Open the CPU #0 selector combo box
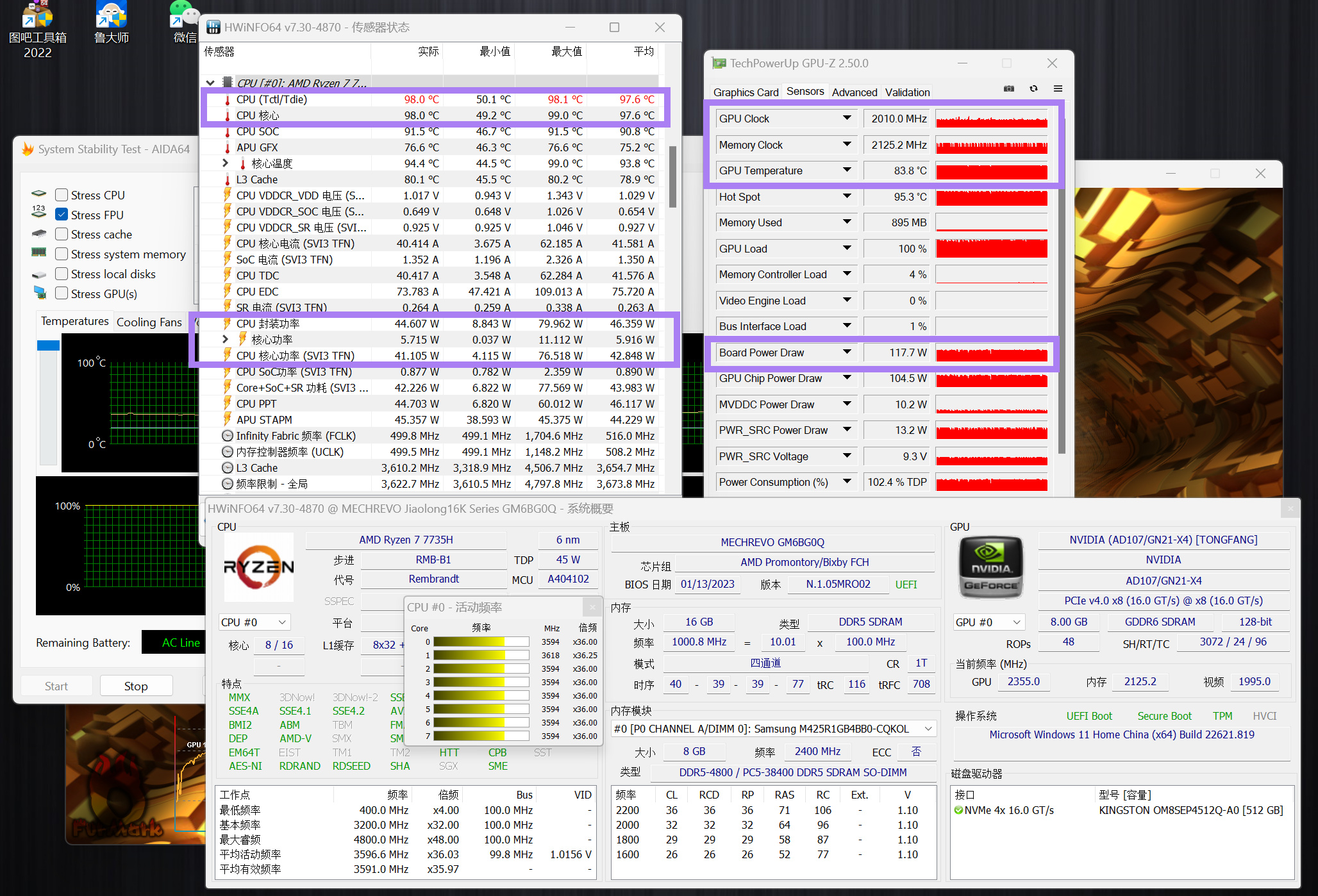 [254, 622]
